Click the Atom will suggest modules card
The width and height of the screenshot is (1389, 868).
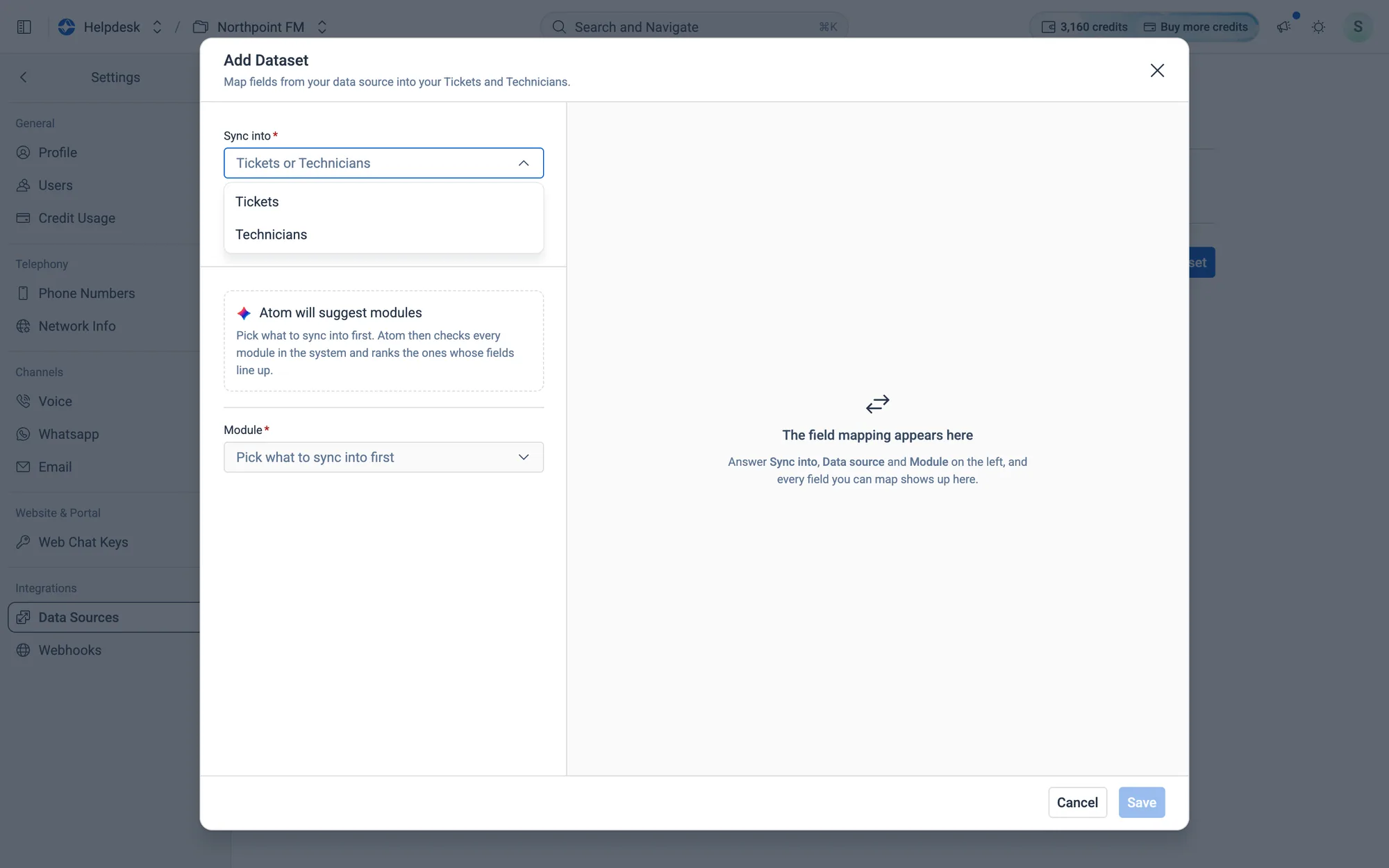pos(383,341)
